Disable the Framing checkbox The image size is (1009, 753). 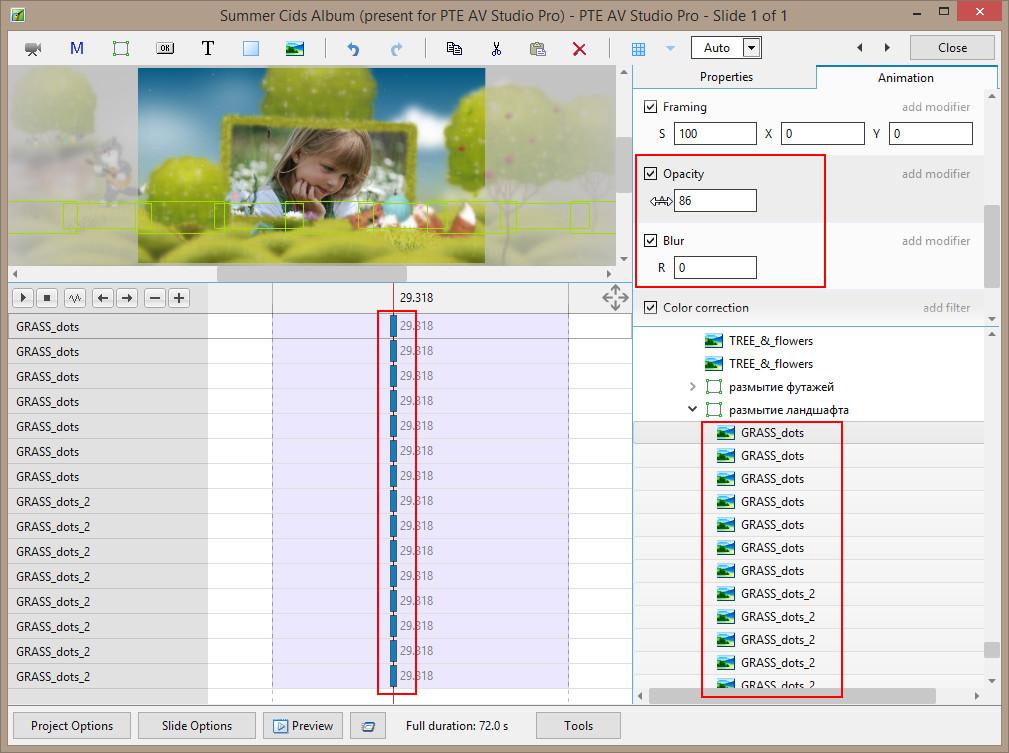651,107
